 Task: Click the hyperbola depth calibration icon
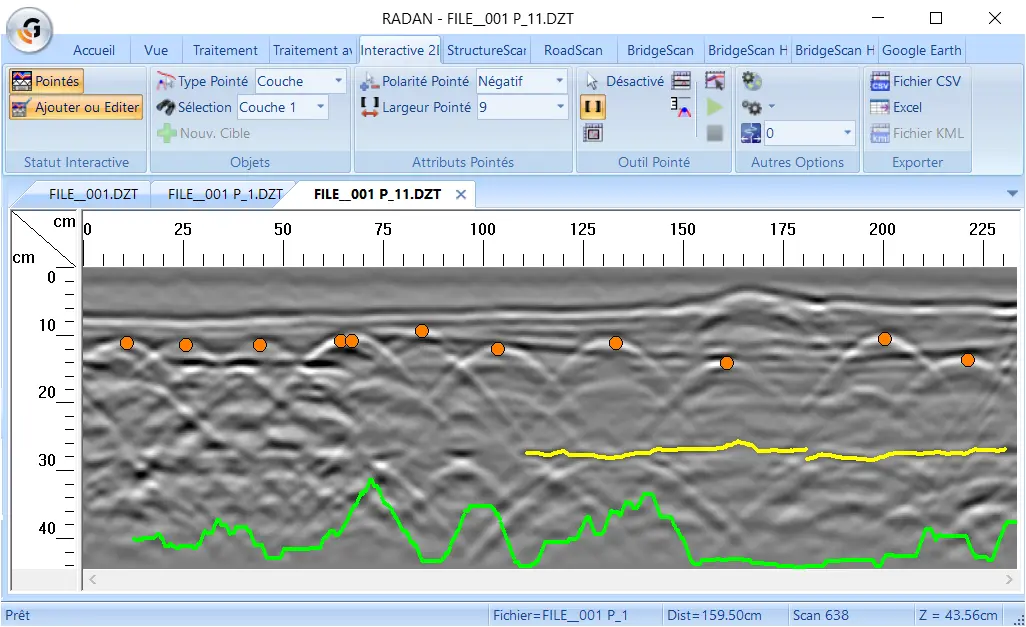tap(681, 107)
